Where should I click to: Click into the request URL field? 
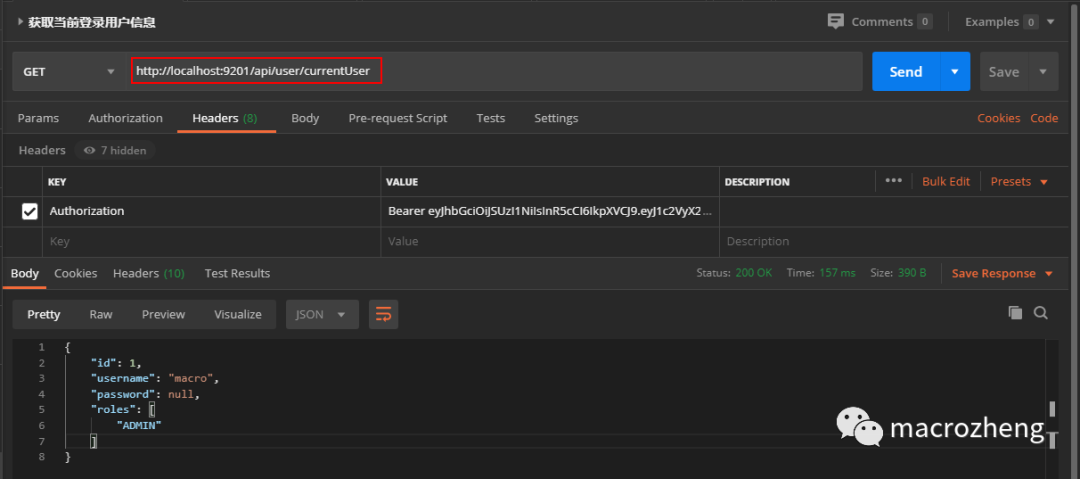click(x=496, y=72)
